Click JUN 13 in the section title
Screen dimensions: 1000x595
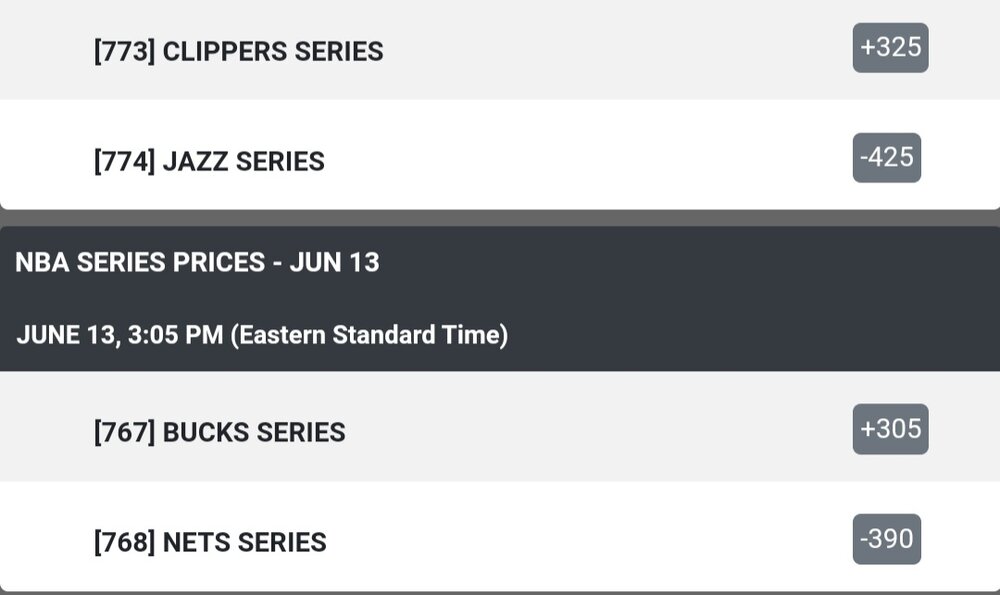tap(334, 263)
